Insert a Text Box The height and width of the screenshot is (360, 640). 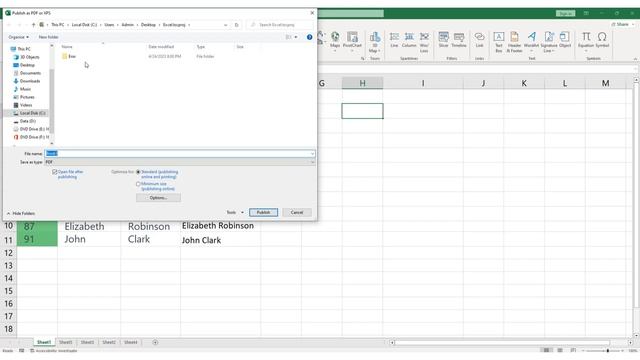(x=499, y=42)
